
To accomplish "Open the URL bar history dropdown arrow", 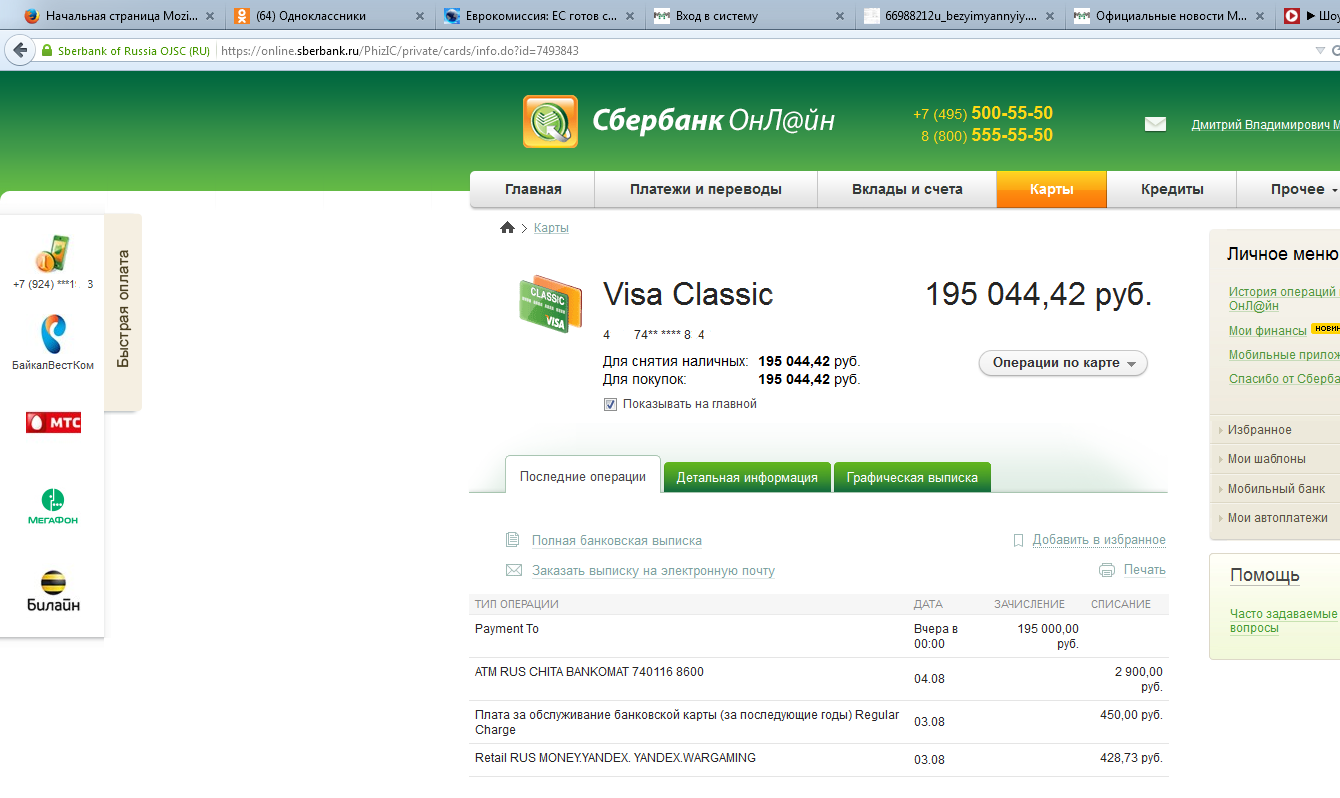I will (x=1320, y=51).
